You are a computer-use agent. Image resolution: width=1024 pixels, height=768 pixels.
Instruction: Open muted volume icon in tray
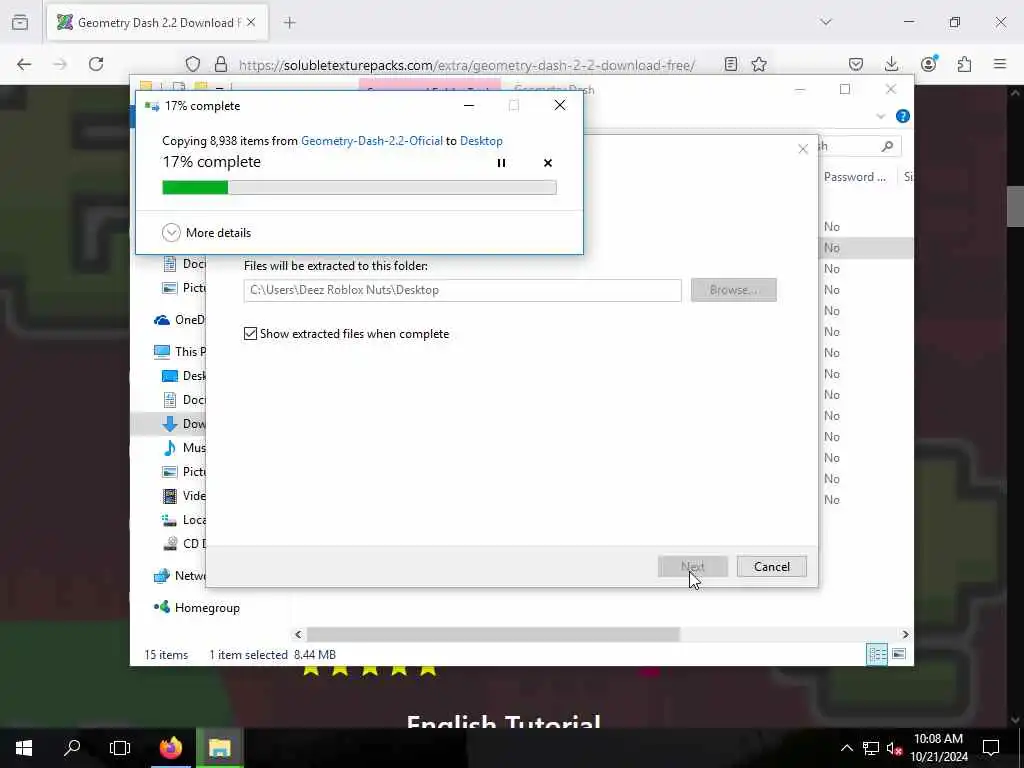[894, 748]
